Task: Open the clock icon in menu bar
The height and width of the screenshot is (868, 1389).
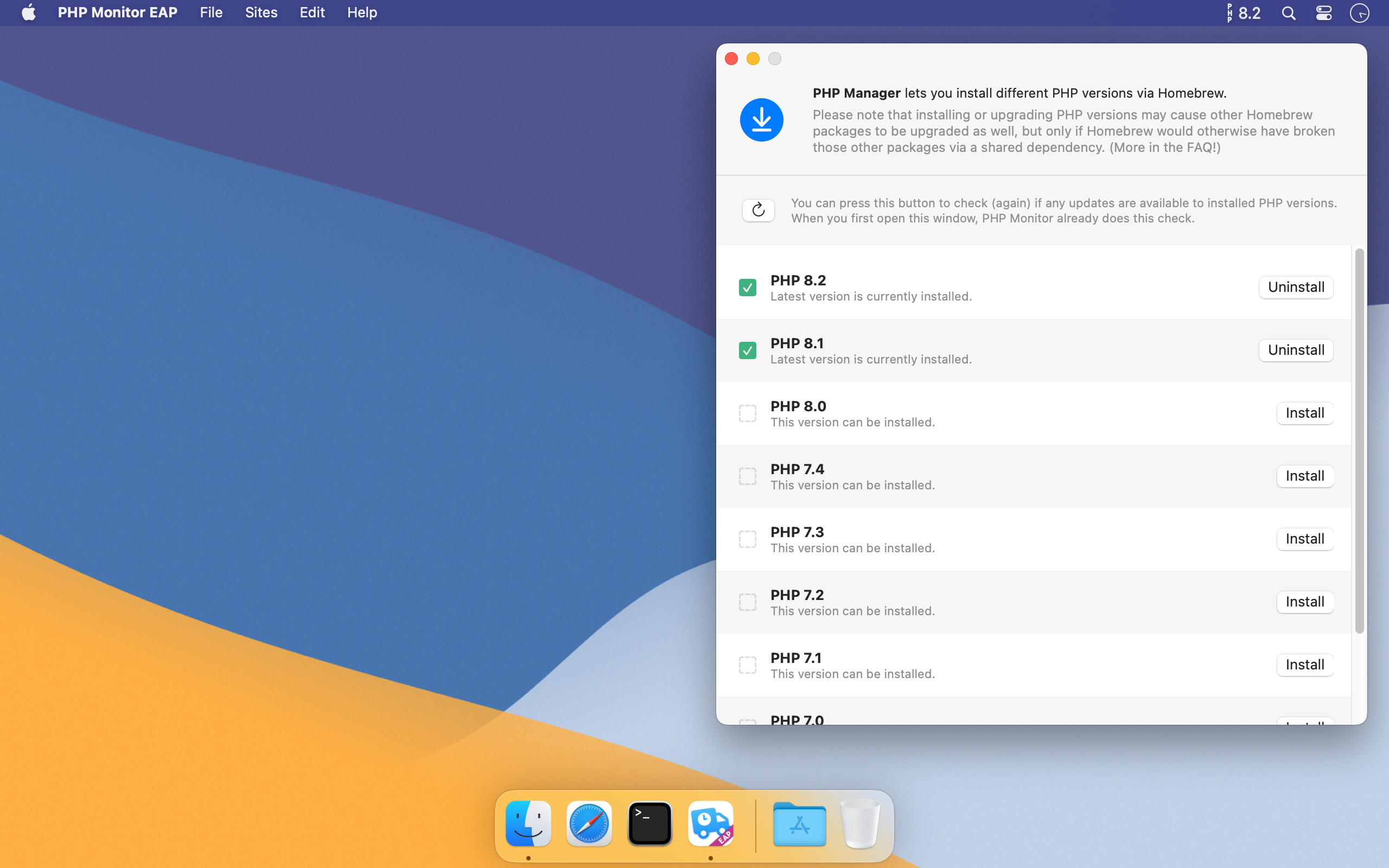Action: click(1359, 12)
